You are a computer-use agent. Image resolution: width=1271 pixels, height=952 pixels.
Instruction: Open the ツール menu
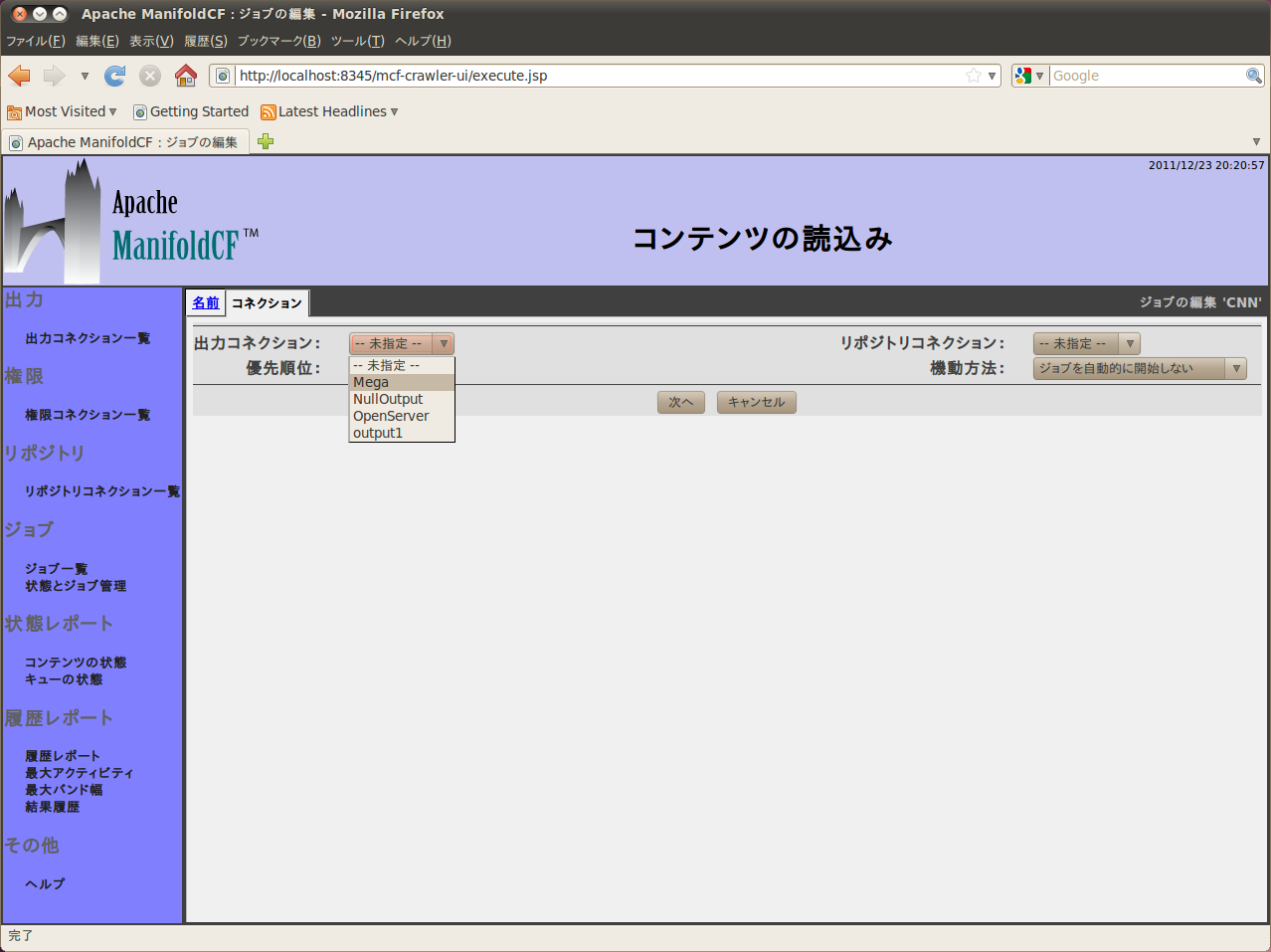357,41
